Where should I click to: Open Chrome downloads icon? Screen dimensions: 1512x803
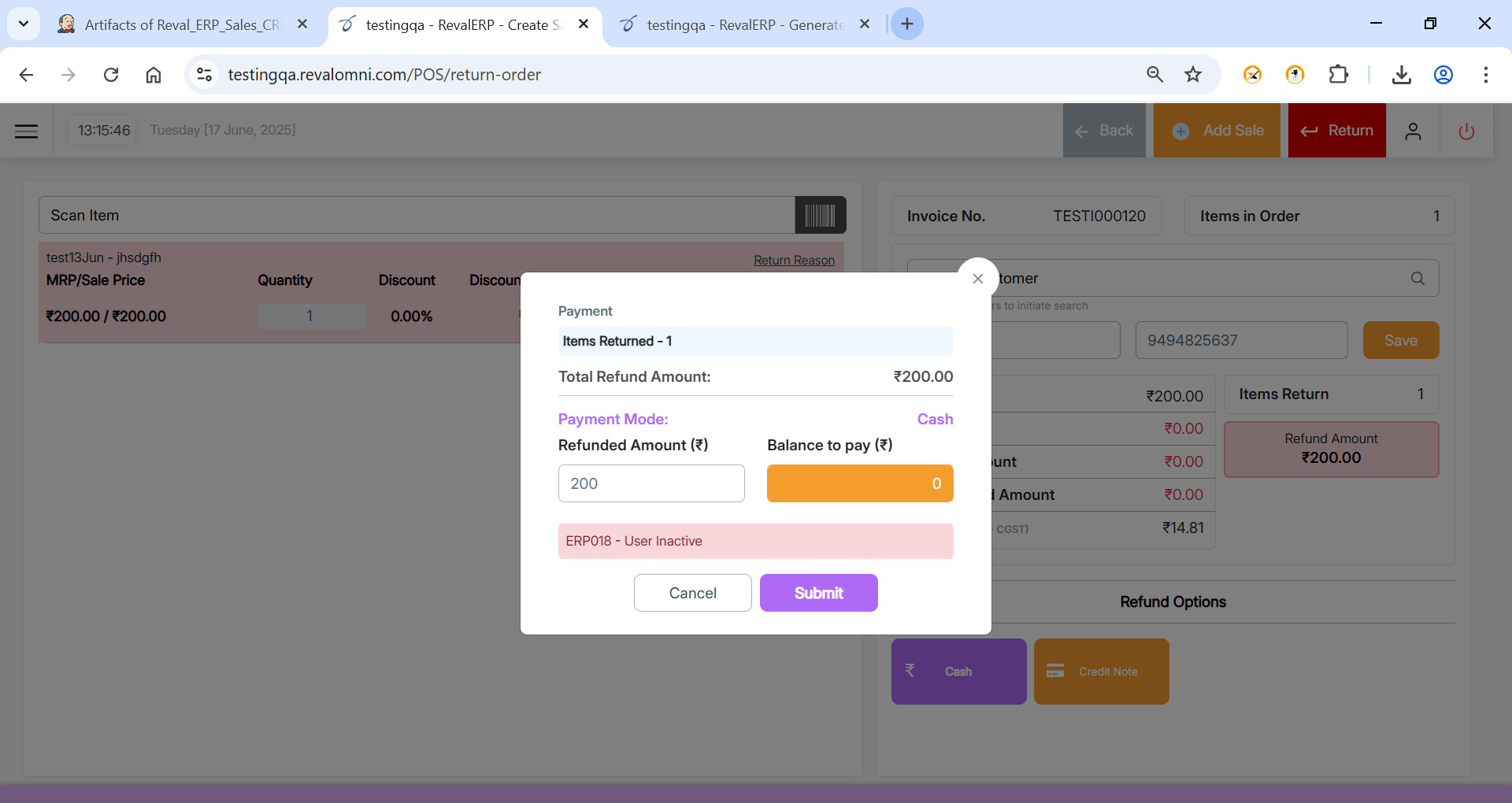pyautogui.click(x=1401, y=75)
